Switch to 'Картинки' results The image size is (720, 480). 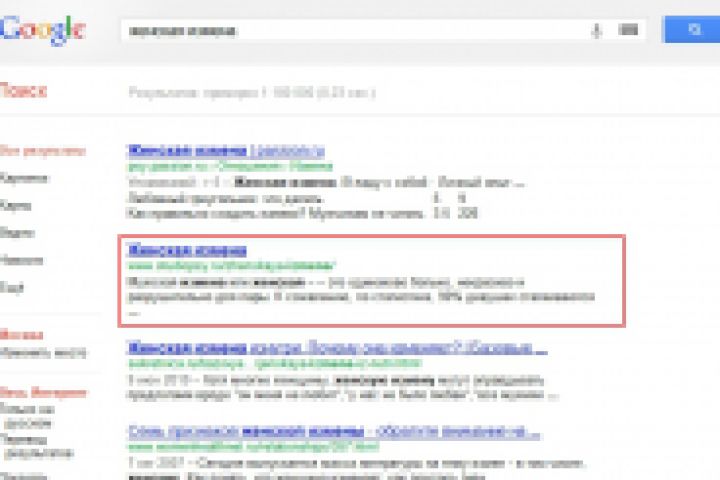pos(24,178)
